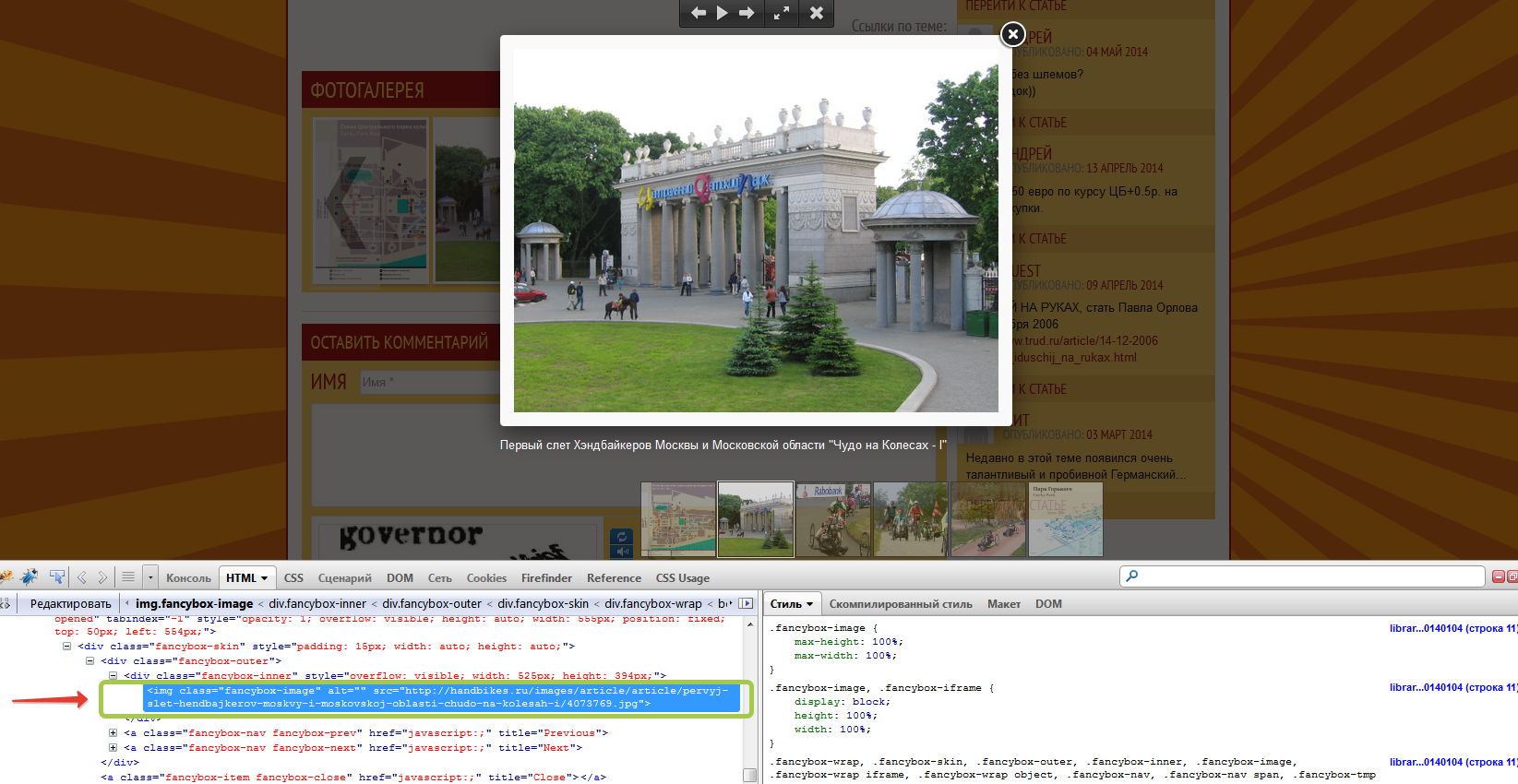Open the Скомпилированный стиль side tab
This screenshot has height=784, width=1518.
pyautogui.click(x=900, y=604)
